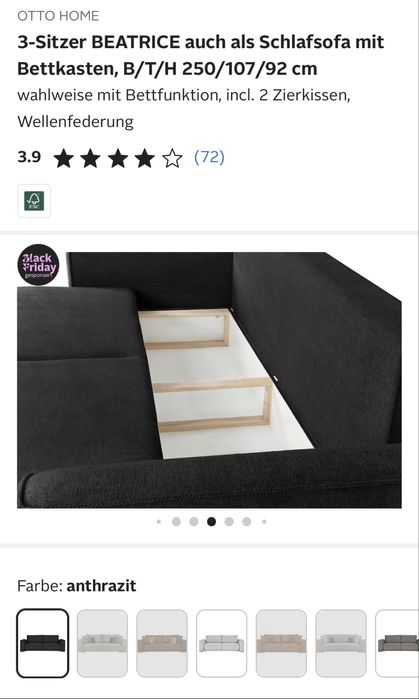This screenshot has width=419, height=699.
Task: Select the first filled rating star
Action: 63,159
